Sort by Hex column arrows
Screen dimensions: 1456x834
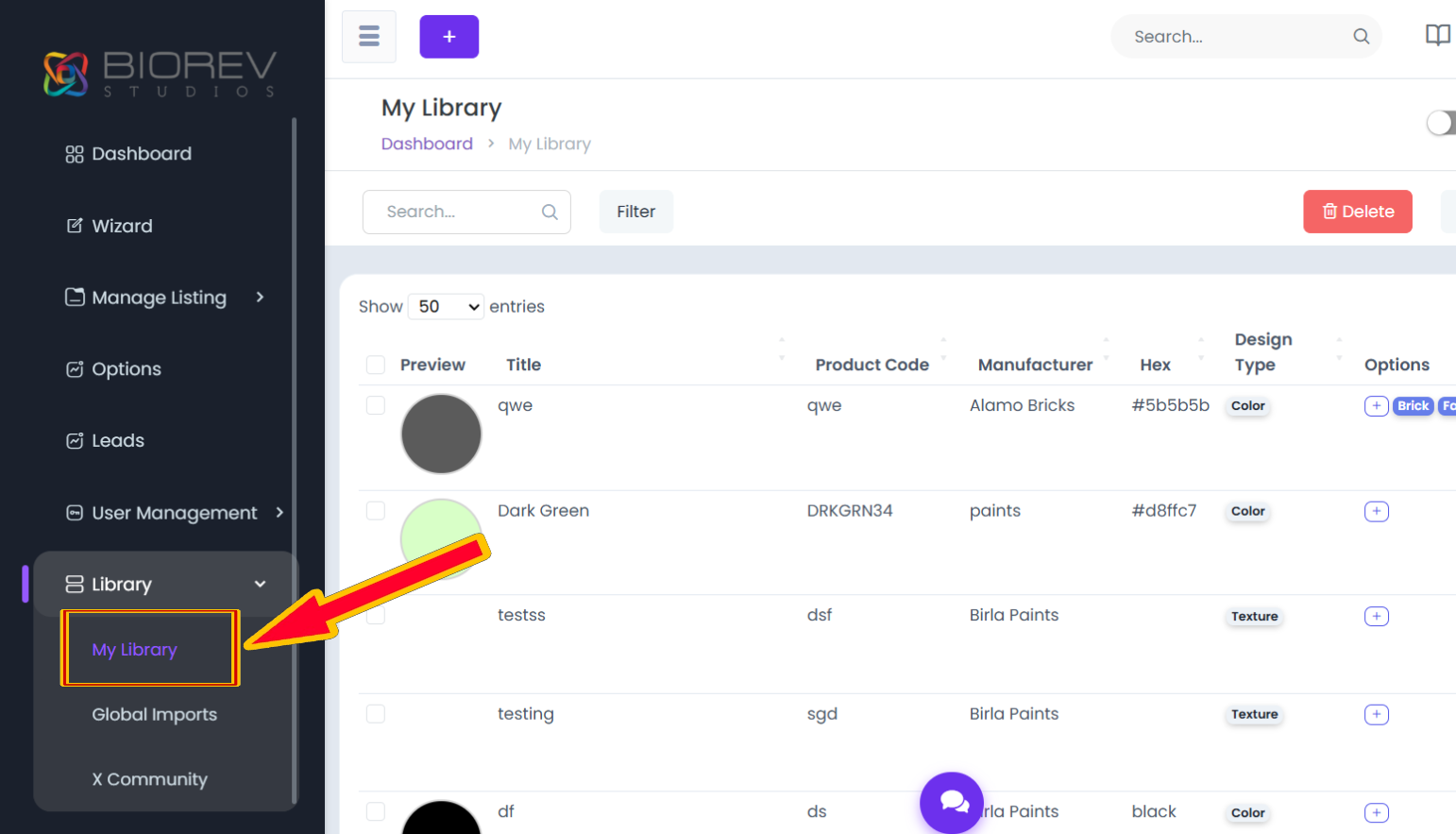click(1201, 349)
